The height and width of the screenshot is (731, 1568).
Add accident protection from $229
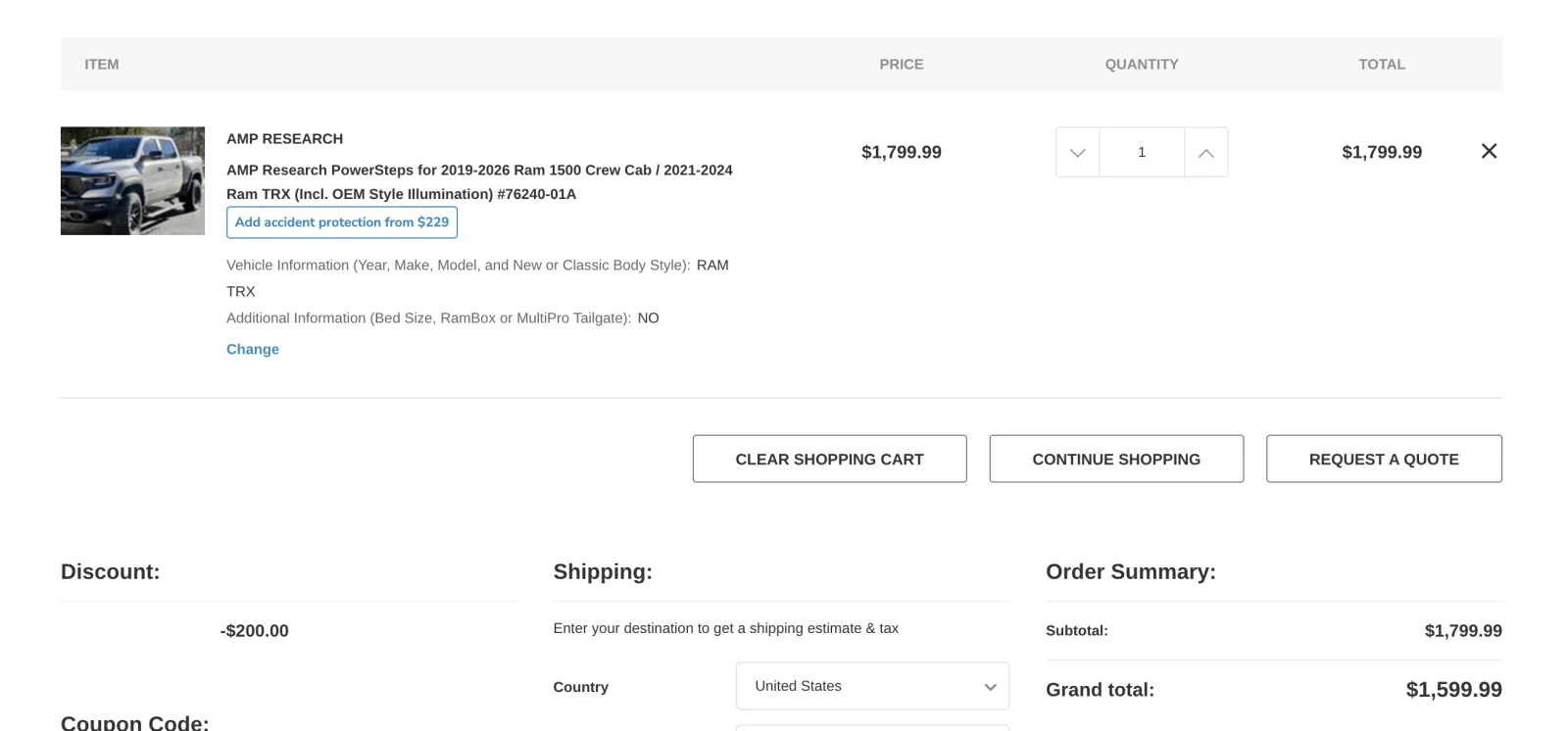[342, 222]
